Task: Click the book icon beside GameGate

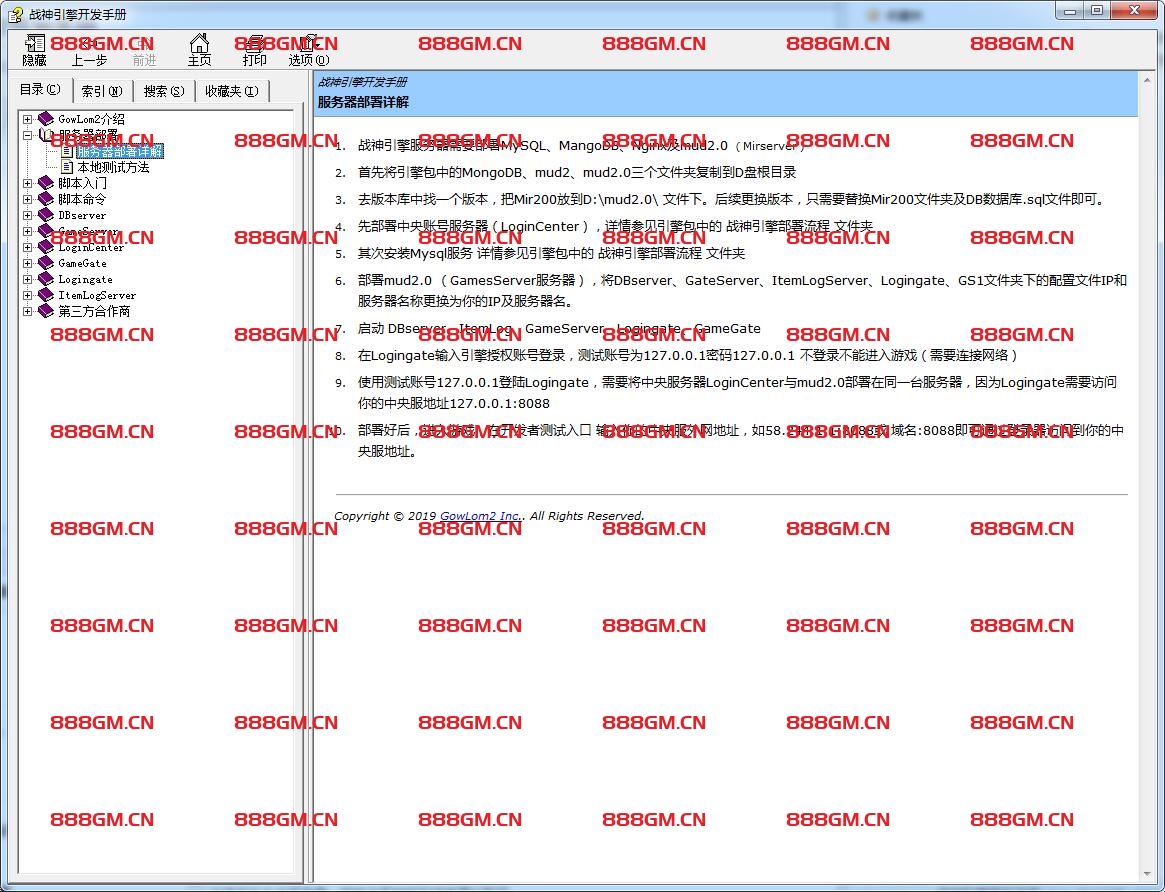Action: click(46, 263)
